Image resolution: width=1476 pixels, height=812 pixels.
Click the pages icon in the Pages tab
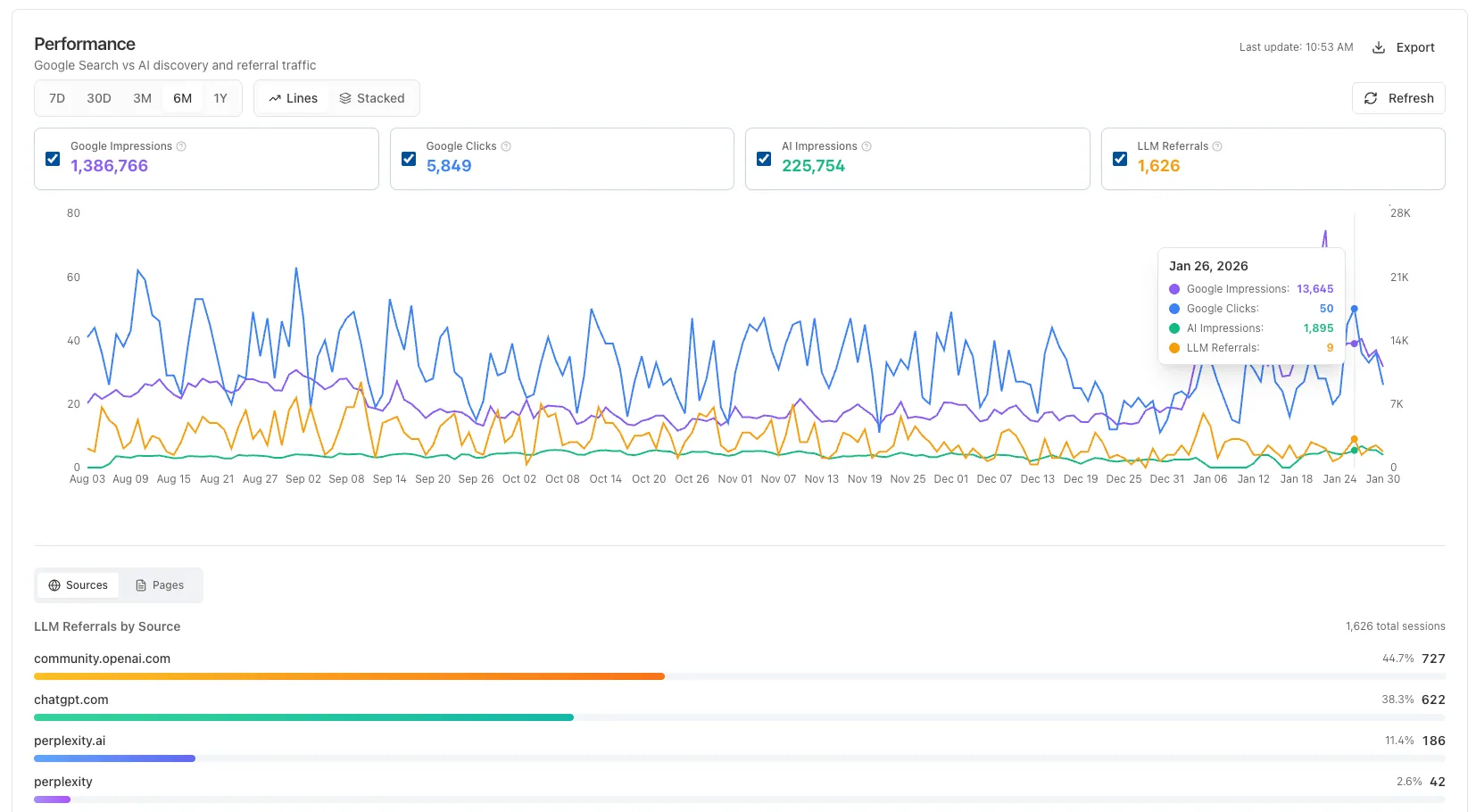(140, 585)
